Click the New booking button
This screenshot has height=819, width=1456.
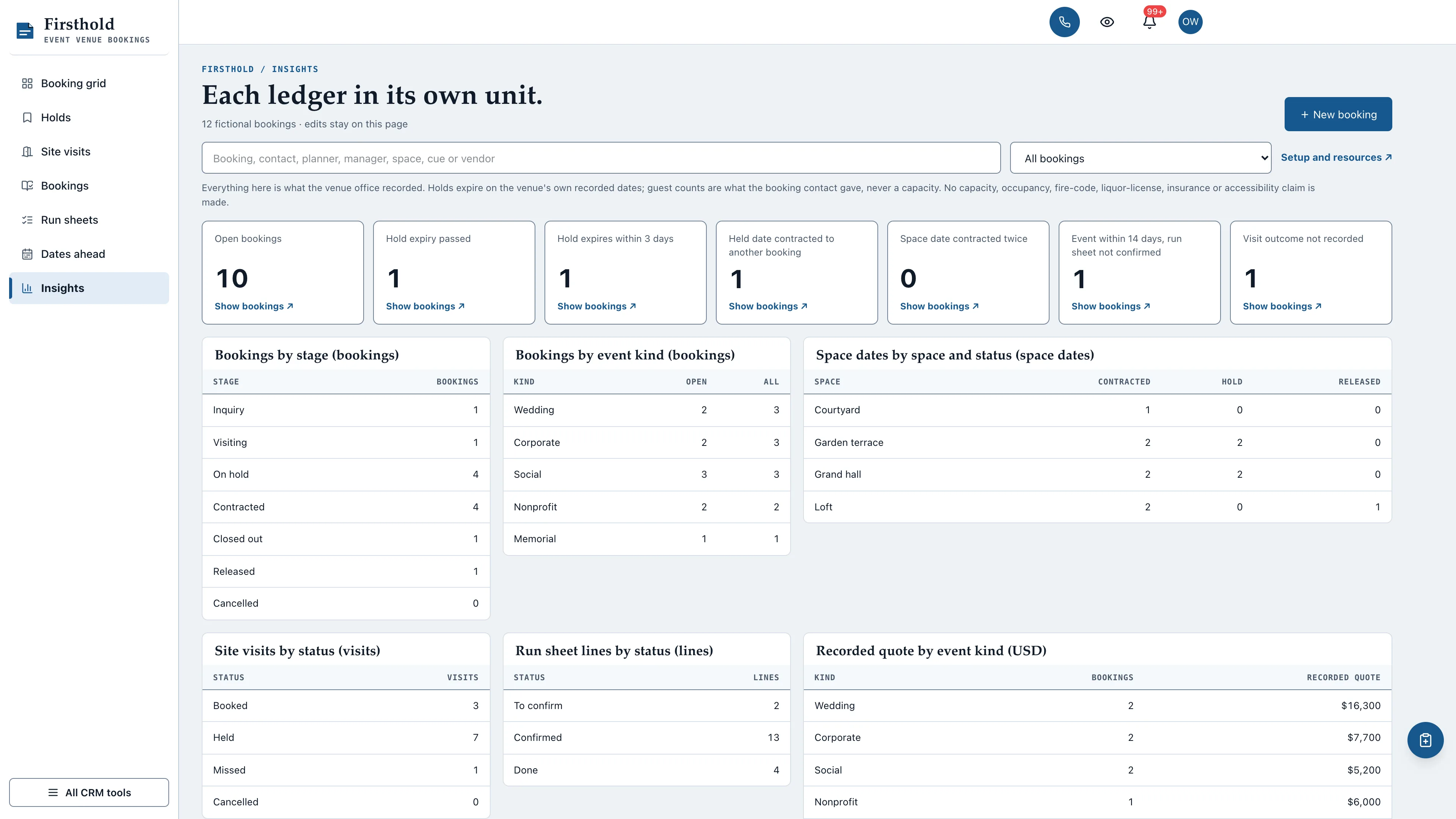click(x=1338, y=114)
